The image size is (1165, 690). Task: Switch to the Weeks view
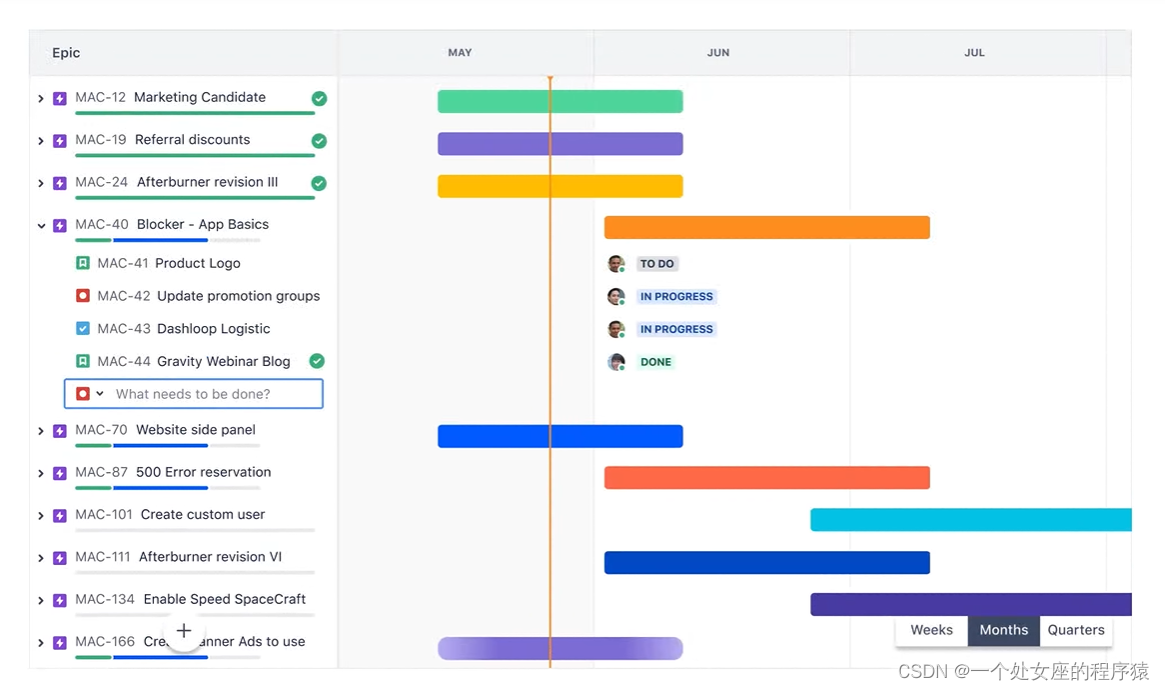[930, 630]
